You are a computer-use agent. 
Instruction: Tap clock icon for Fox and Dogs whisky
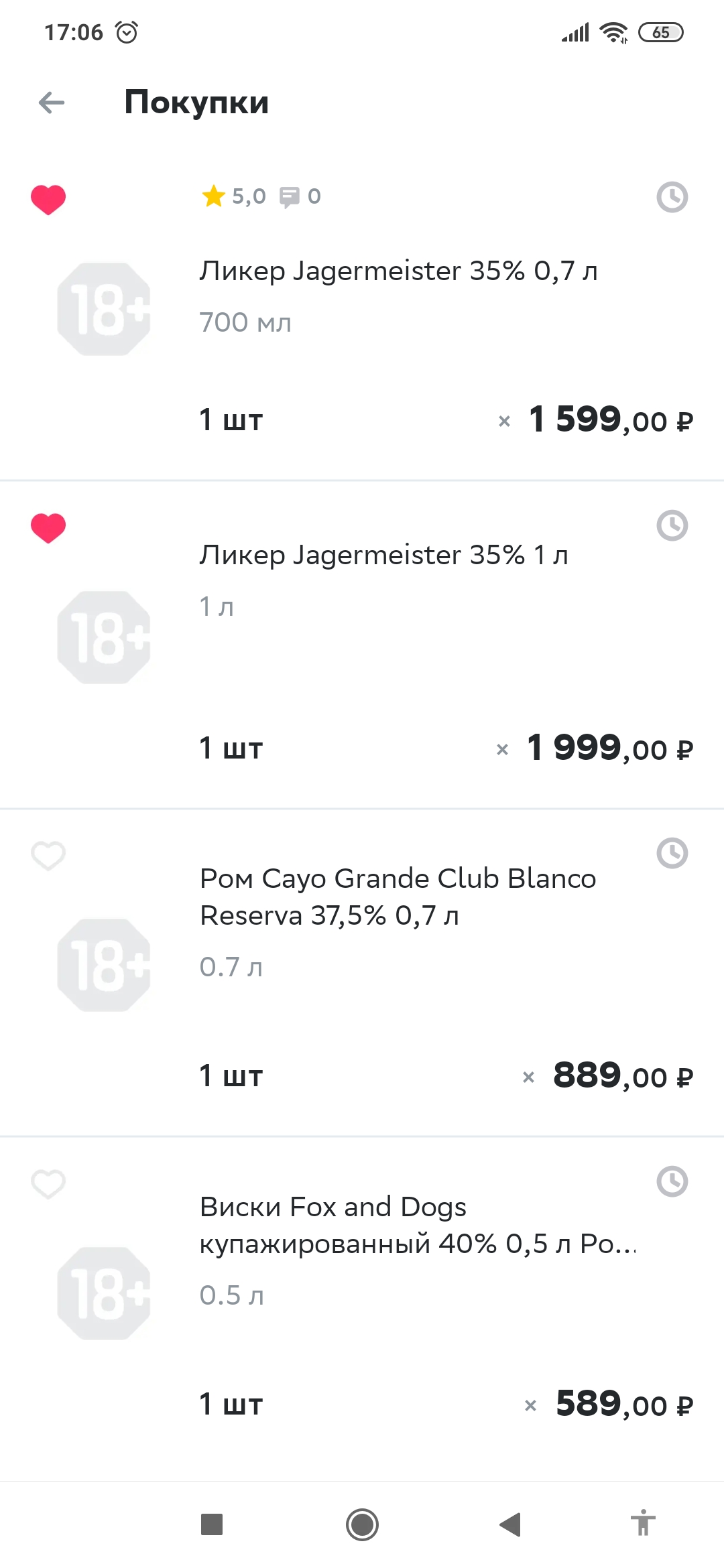[x=672, y=1181]
